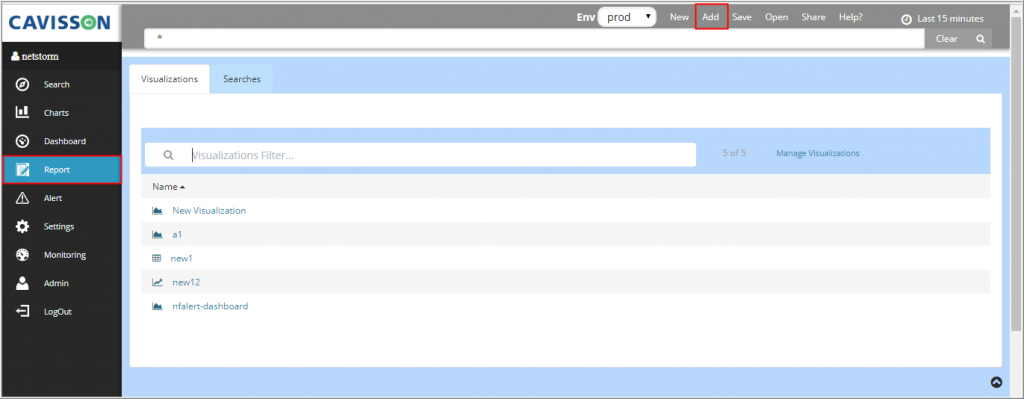Open the Admin user icon
This screenshot has width=1024, height=399.
pyautogui.click(x=22, y=283)
